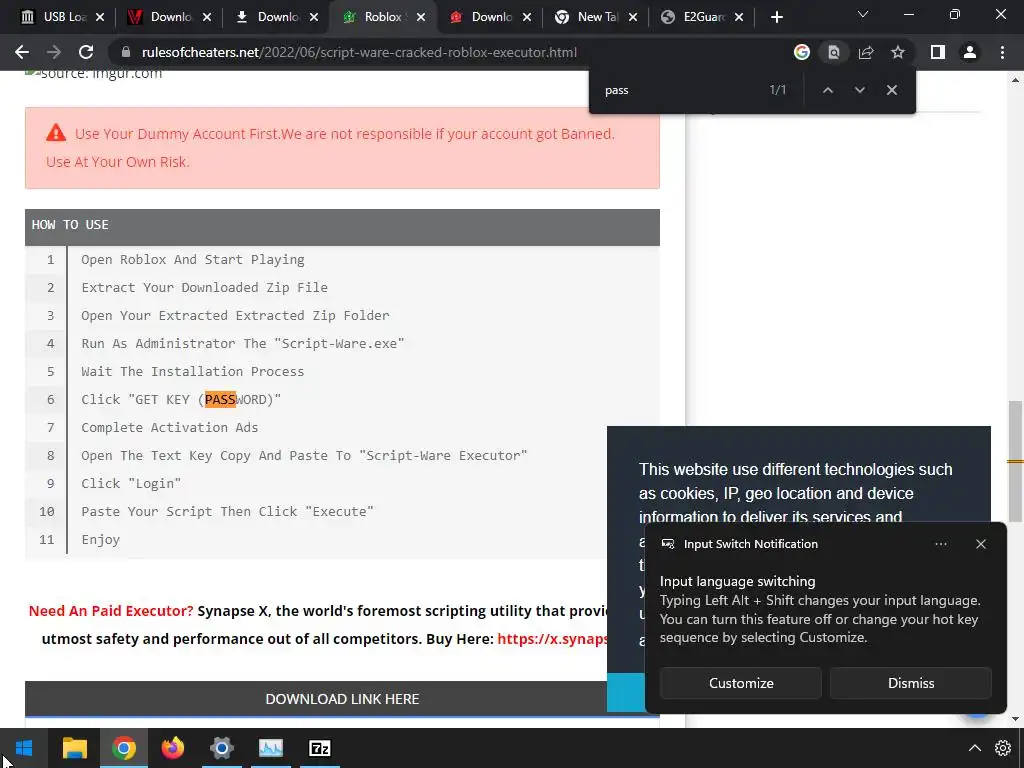Click Customize in Input Switch Notification
1024x768 pixels.
click(x=741, y=683)
